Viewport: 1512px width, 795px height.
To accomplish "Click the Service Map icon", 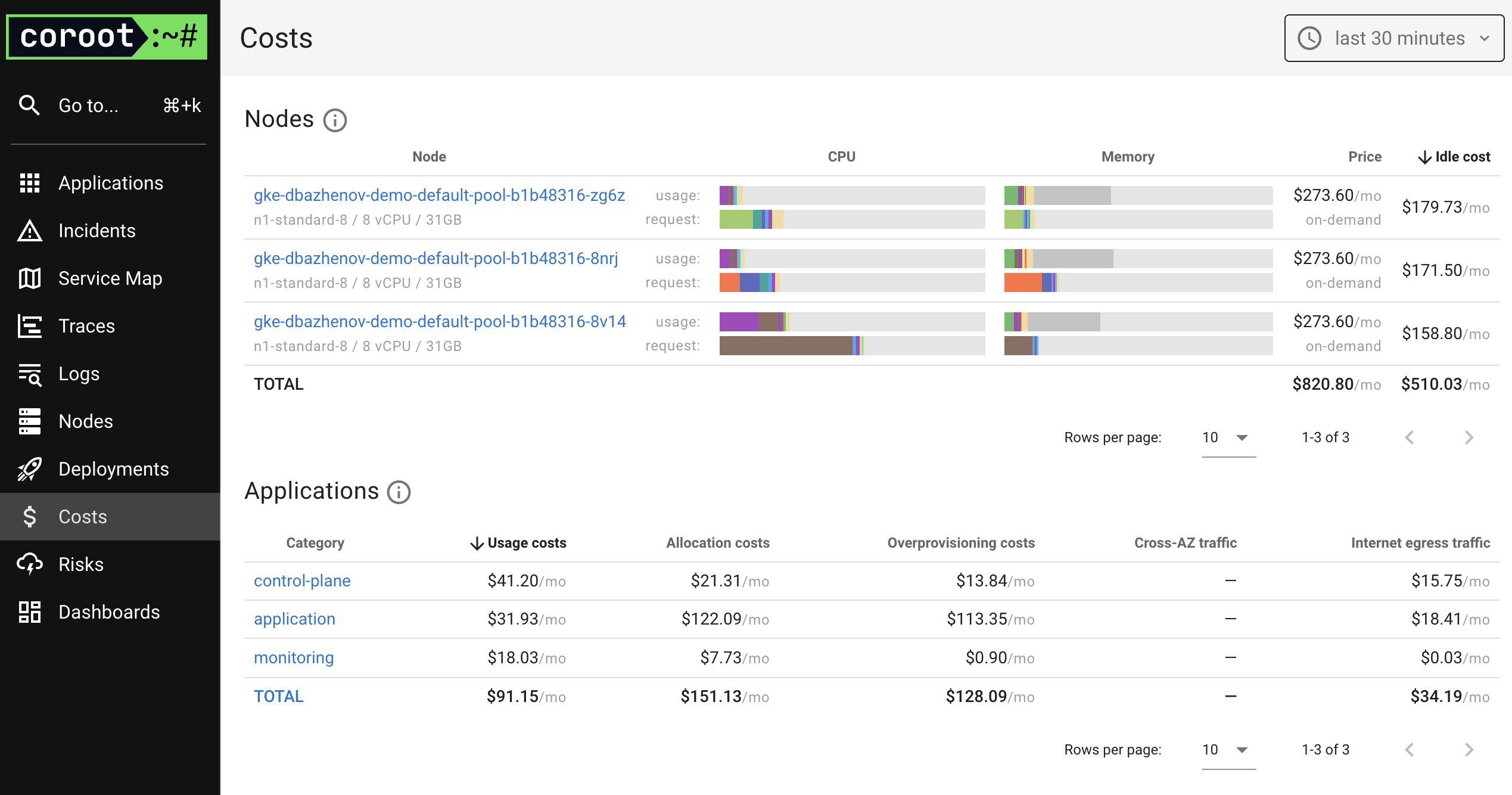I will click(x=29, y=278).
